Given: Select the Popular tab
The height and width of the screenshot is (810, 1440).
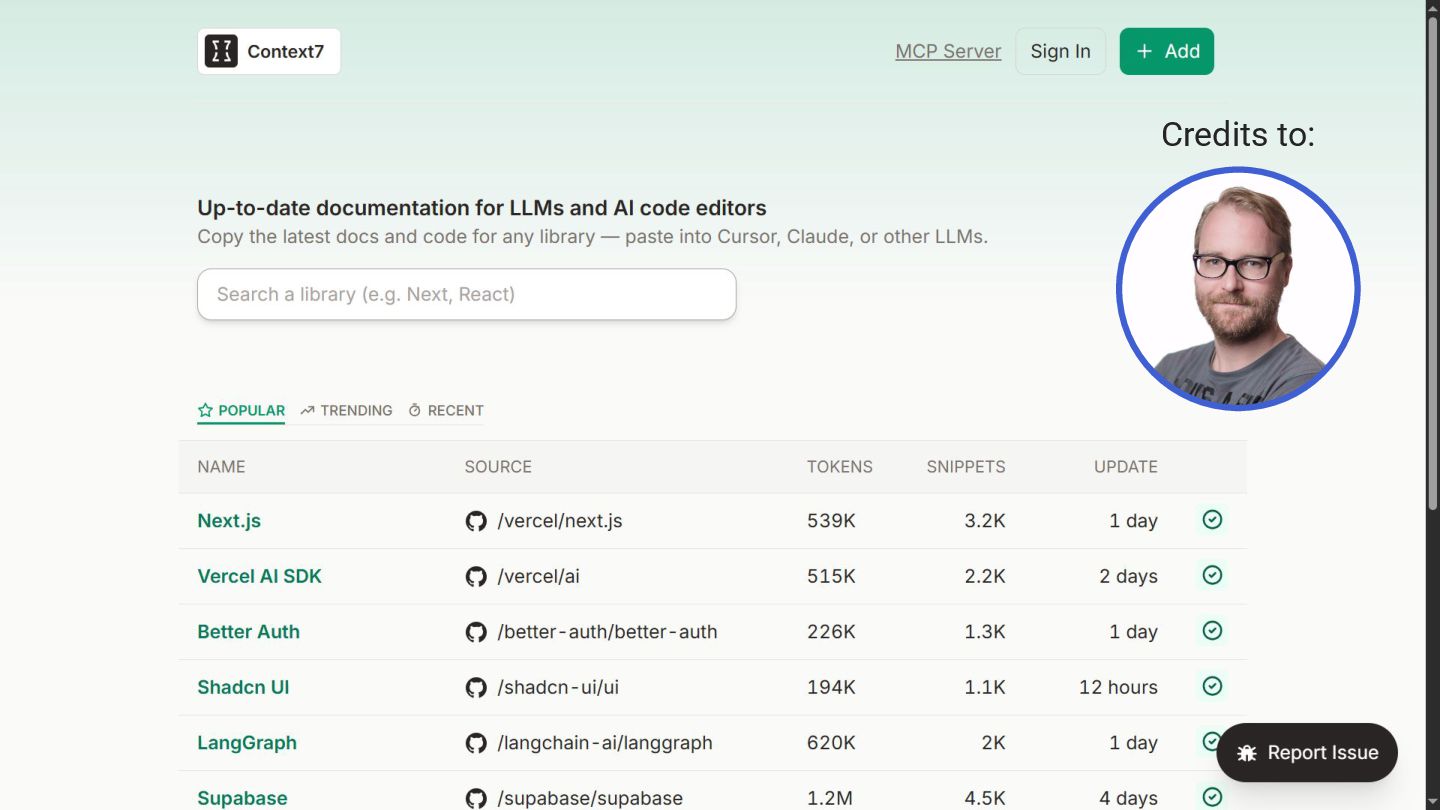Looking at the screenshot, I should tap(241, 410).
